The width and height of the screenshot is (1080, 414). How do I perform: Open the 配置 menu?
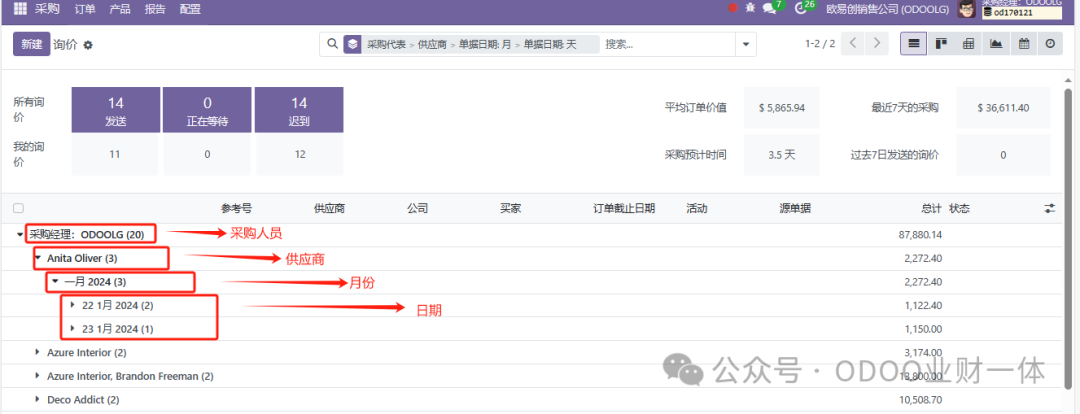click(190, 9)
